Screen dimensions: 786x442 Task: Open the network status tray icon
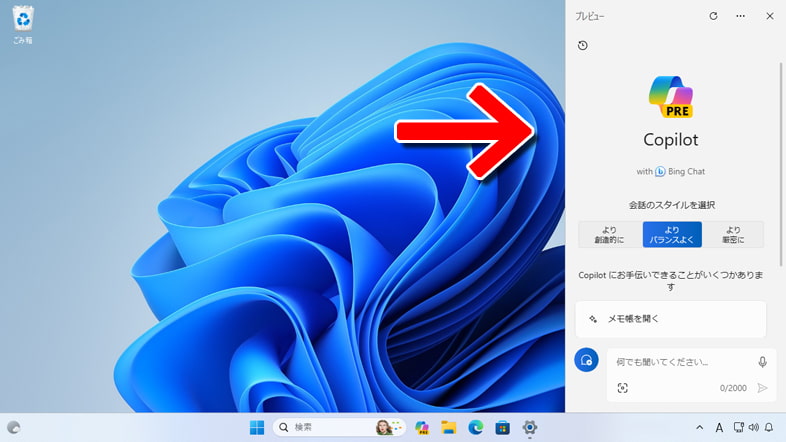[x=738, y=427]
